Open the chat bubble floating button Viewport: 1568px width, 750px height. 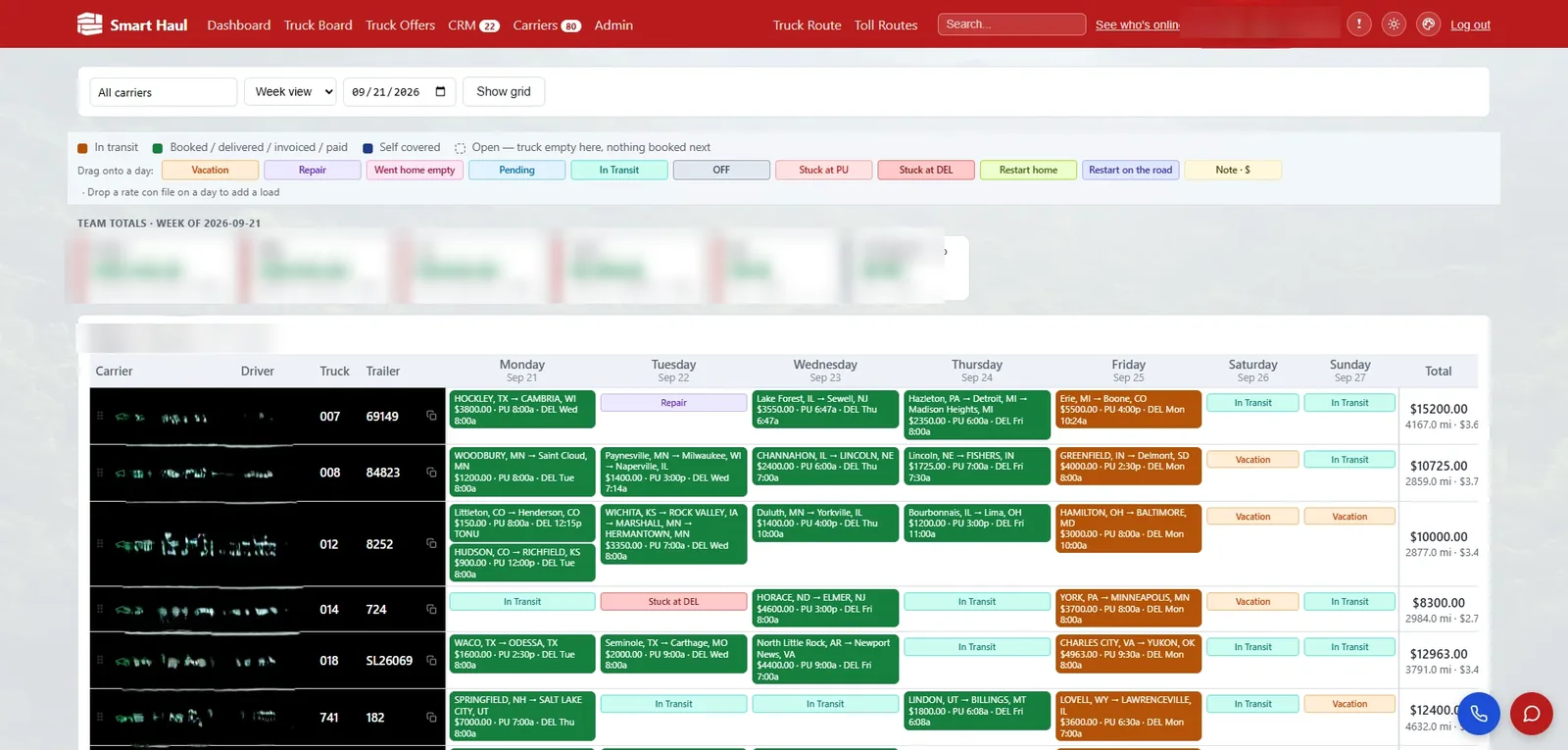(x=1532, y=714)
